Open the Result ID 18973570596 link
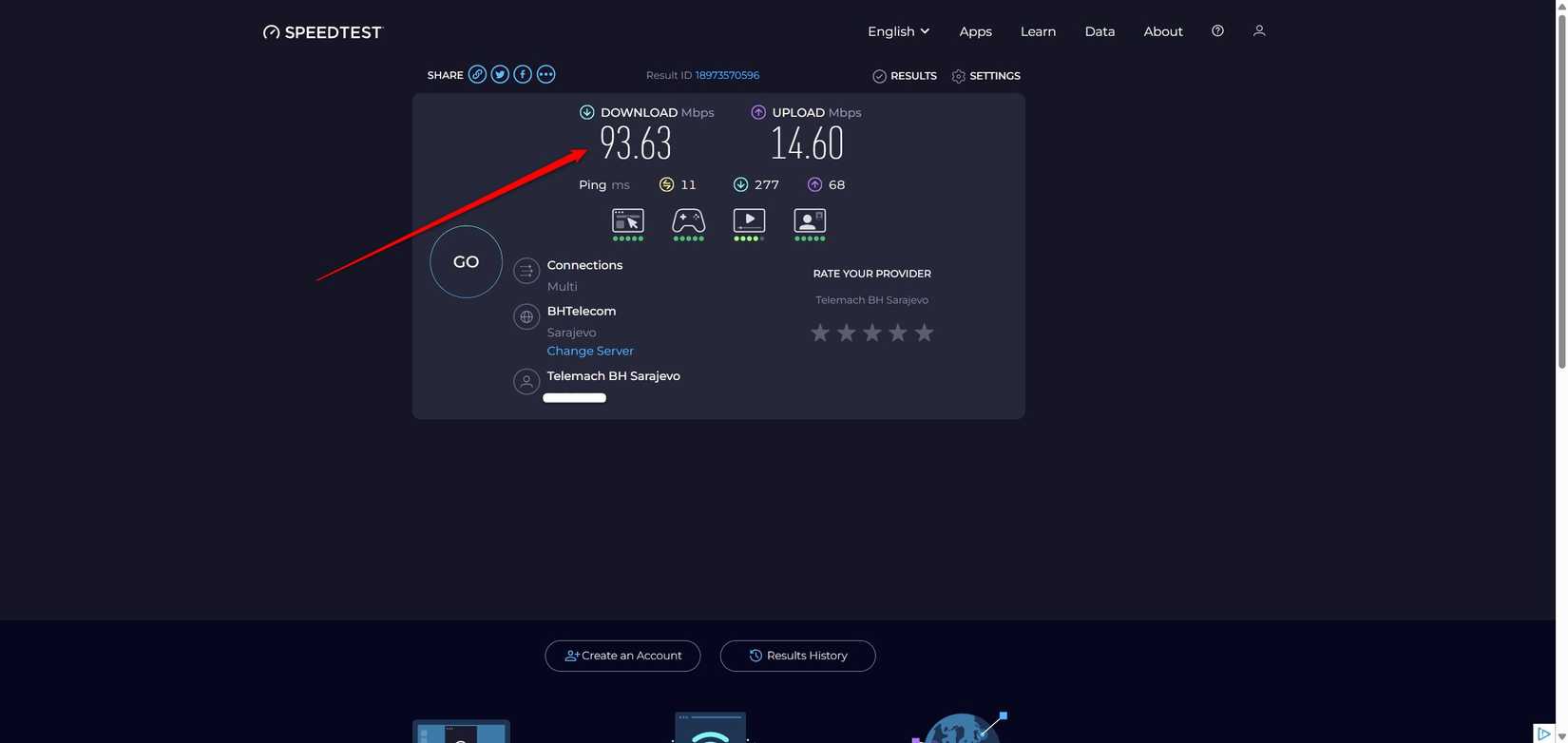The height and width of the screenshot is (743, 1568). pyautogui.click(x=727, y=75)
